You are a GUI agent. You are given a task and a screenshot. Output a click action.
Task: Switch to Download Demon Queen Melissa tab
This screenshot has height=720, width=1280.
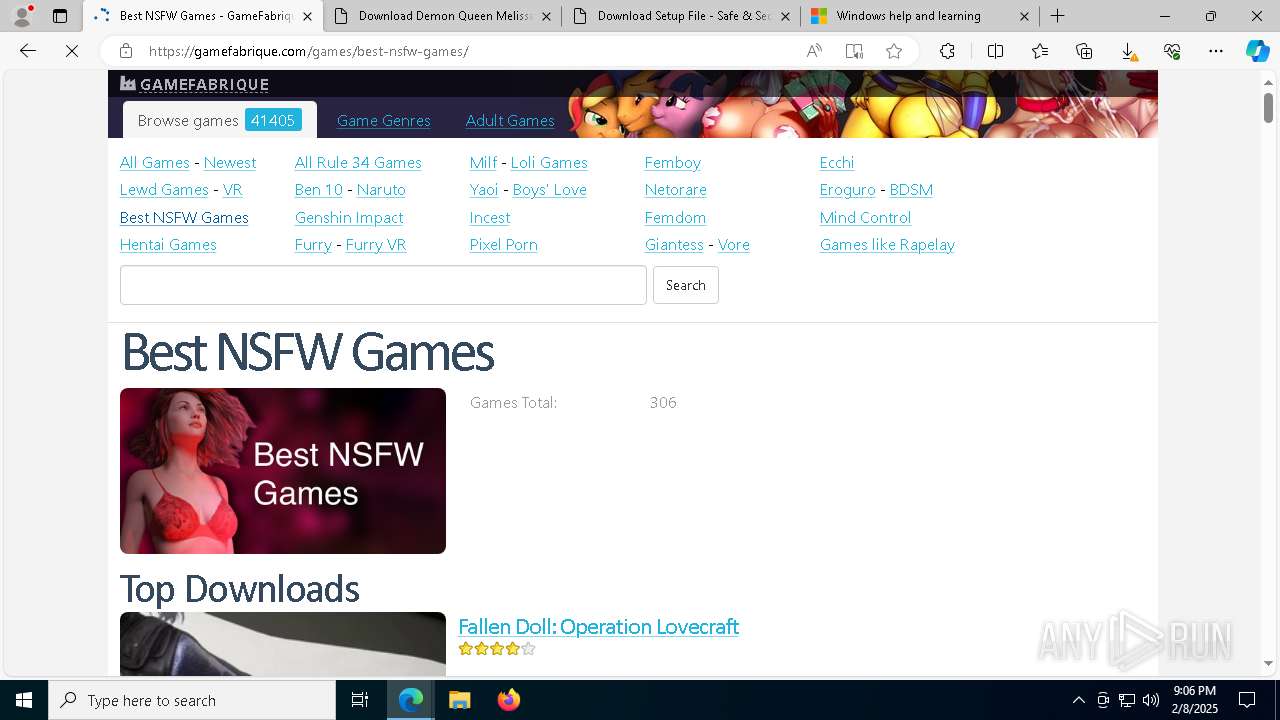click(x=442, y=16)
